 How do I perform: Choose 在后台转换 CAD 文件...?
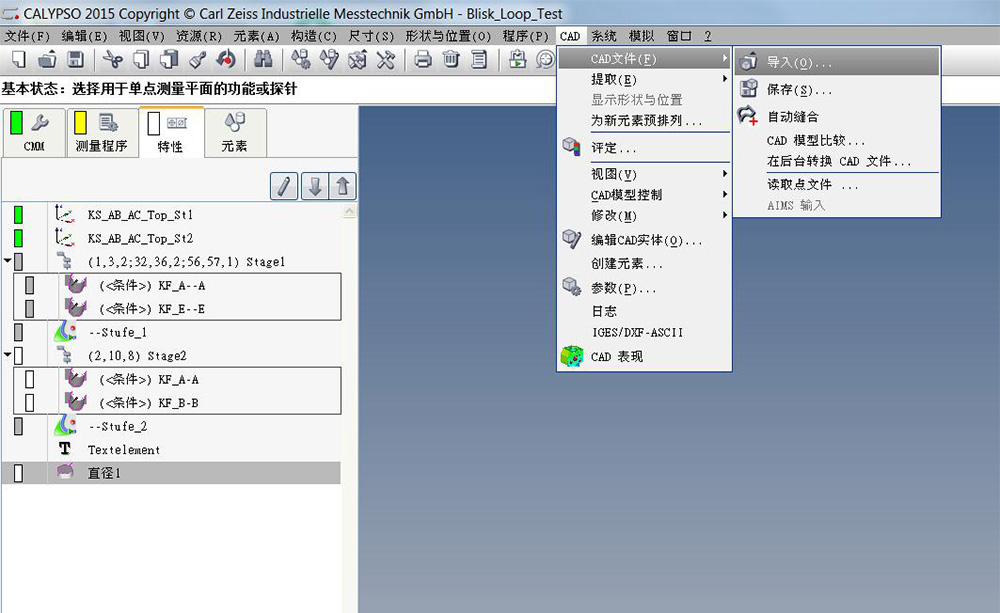click(x=837, y=161)
